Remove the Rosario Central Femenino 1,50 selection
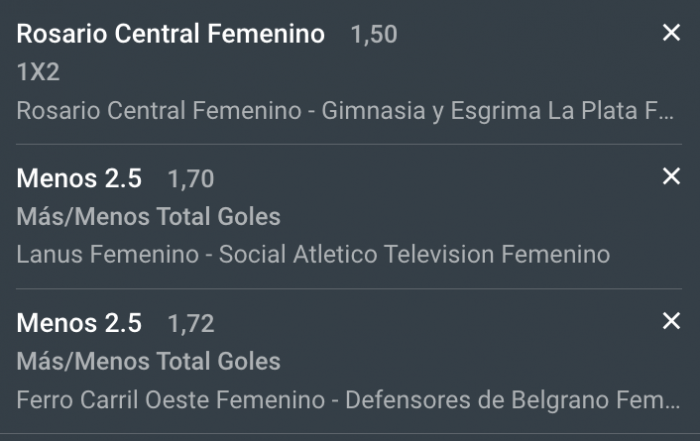The image size is (700, 441). (671, 34)
